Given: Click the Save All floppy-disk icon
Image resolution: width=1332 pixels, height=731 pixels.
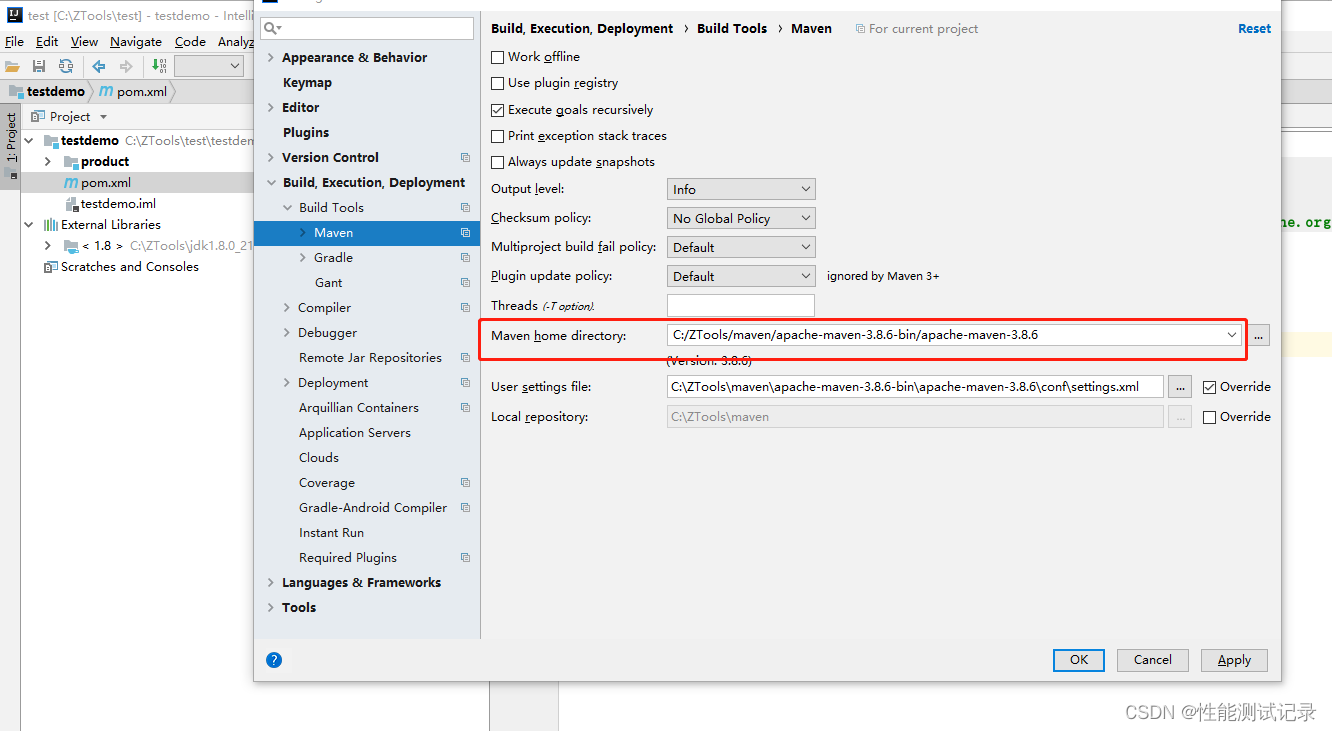Looking at the screenshot, I should 39,66.
